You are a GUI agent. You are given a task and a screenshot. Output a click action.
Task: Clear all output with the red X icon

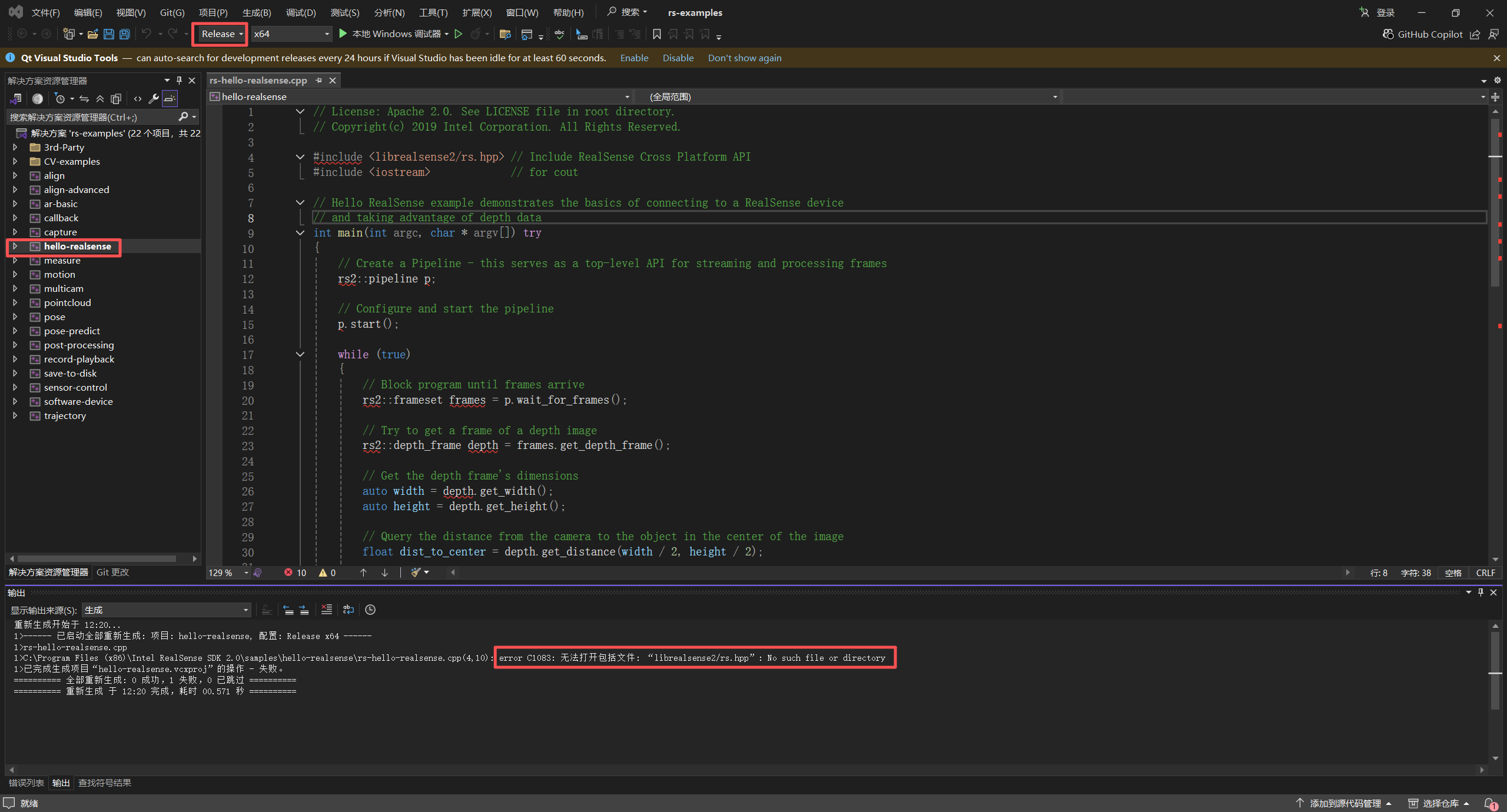(327, 610)
